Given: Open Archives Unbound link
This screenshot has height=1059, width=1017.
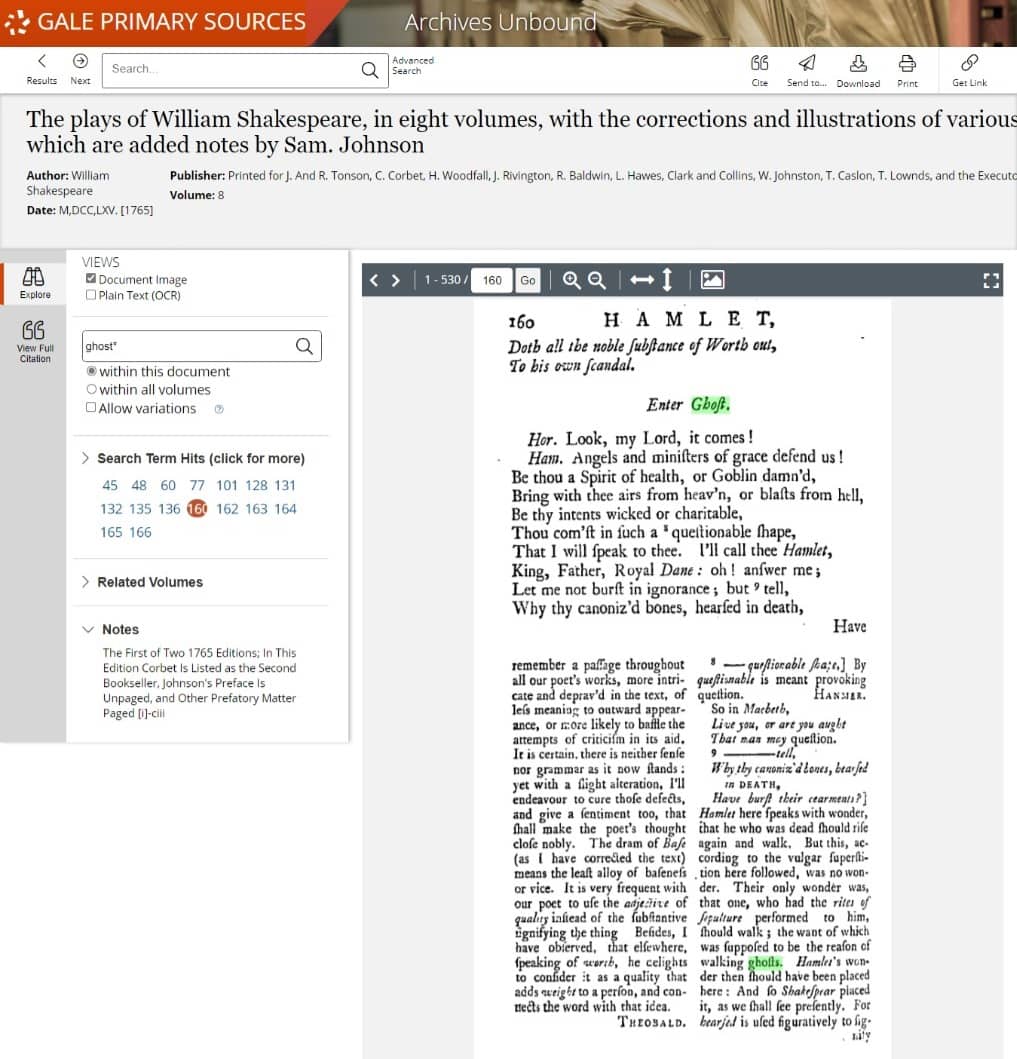Looking at the screenshot, I should (500, 22).
